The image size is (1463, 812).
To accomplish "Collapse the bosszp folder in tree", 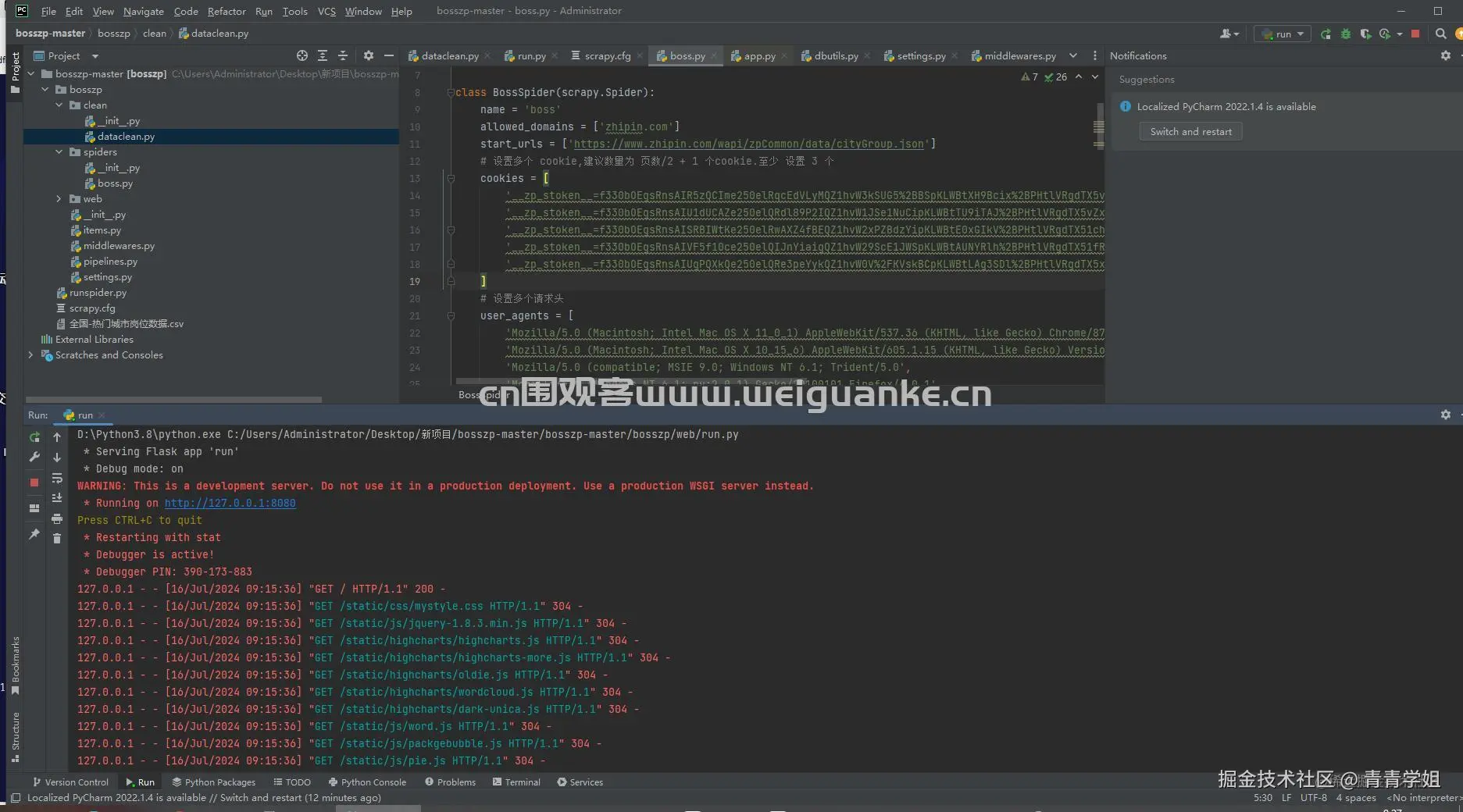I will [45, 90].
